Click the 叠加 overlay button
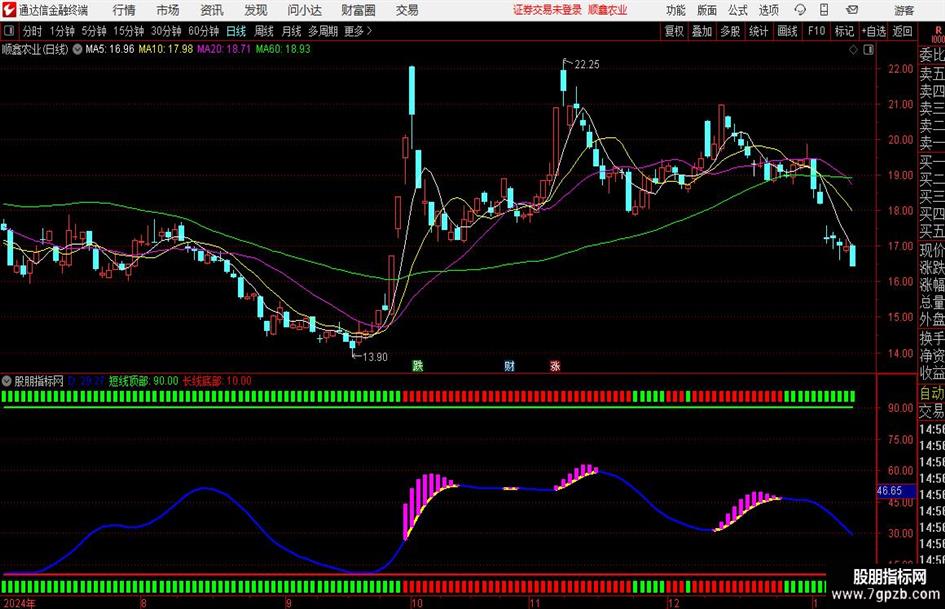Viewport: 945px width, 609px height. pos(702,31)
